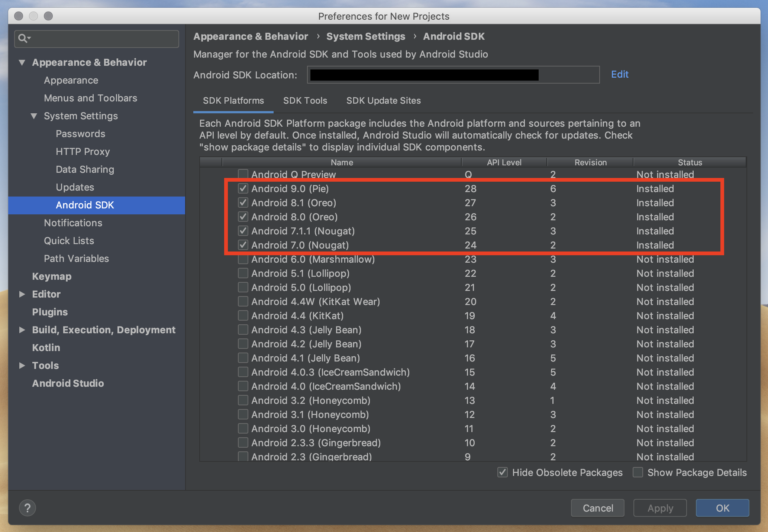Image resolution: width=768 pixels, height=532 pixels.
Task: Expand the Build, Execution, Deployment arrow
Action: pos(22,330)
